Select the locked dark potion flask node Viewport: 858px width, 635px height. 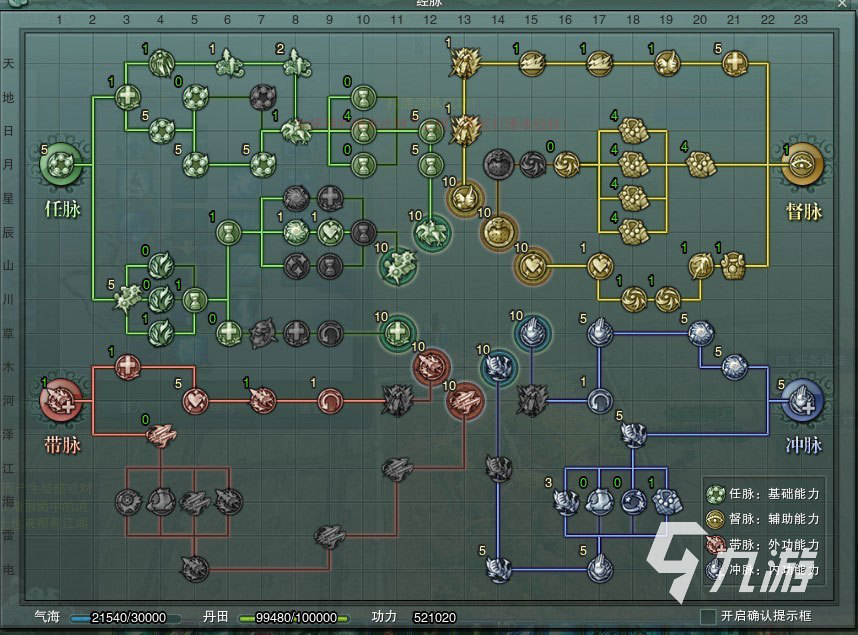pyautogui.click(x=498, y=164)
